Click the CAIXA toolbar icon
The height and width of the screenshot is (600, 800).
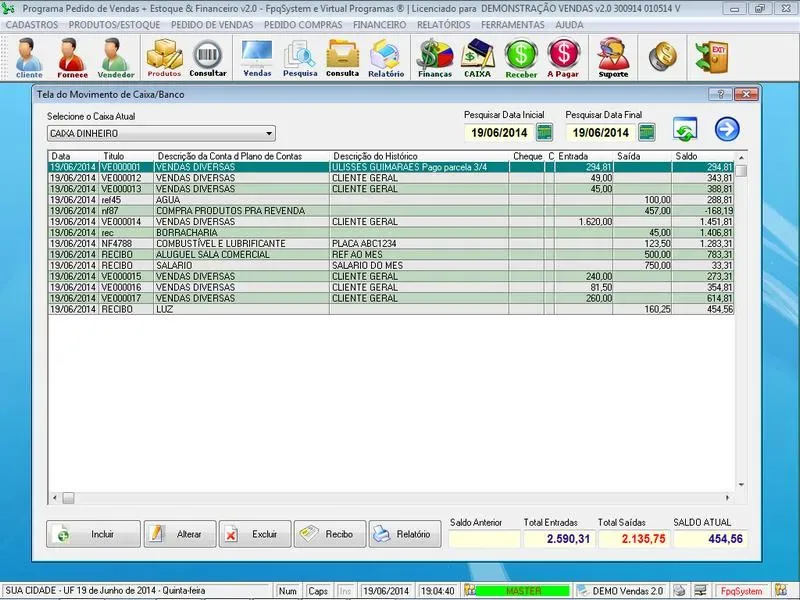click(x=478, y=57)
